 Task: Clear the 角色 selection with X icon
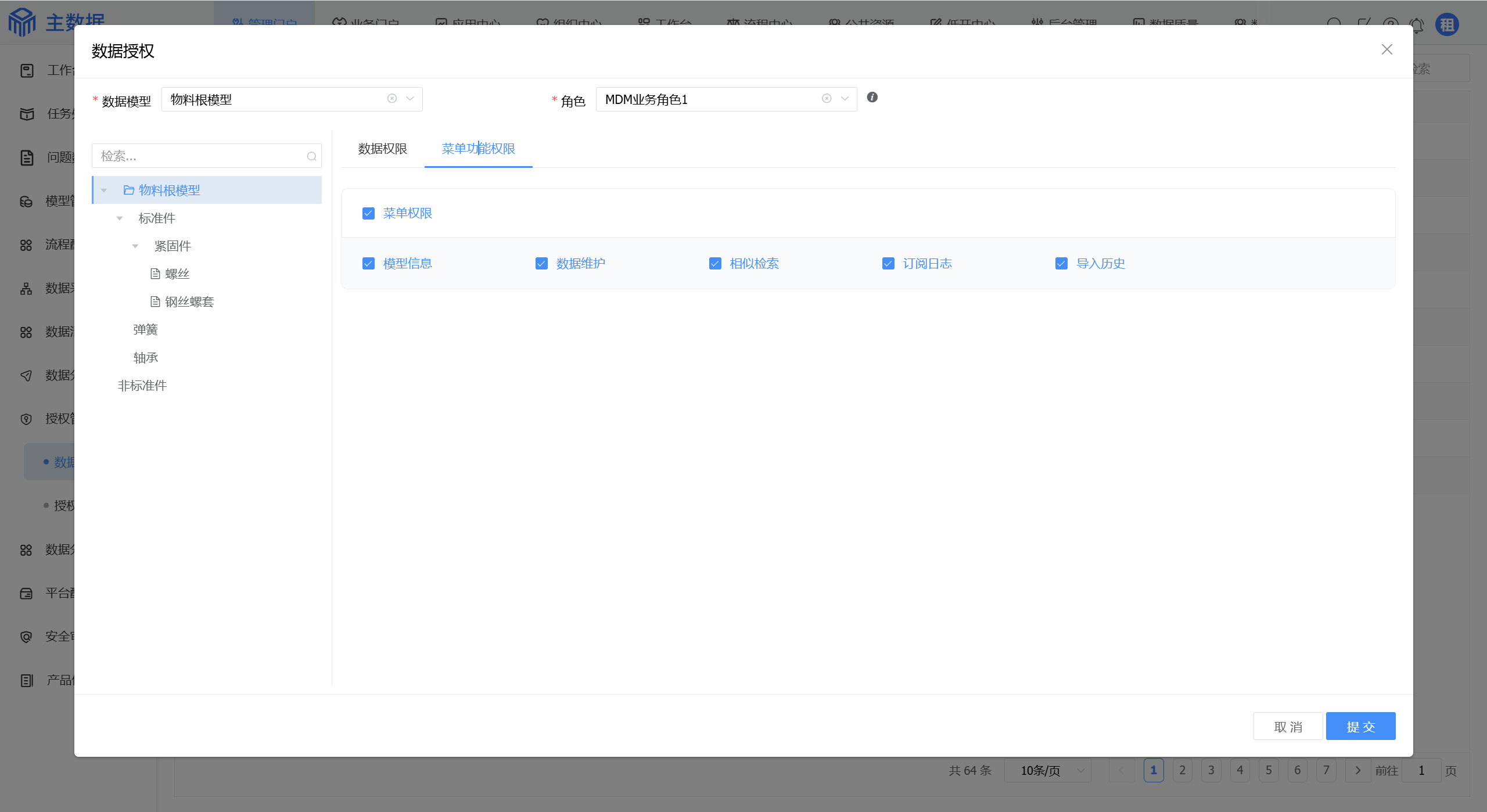[x=827, y=99]
